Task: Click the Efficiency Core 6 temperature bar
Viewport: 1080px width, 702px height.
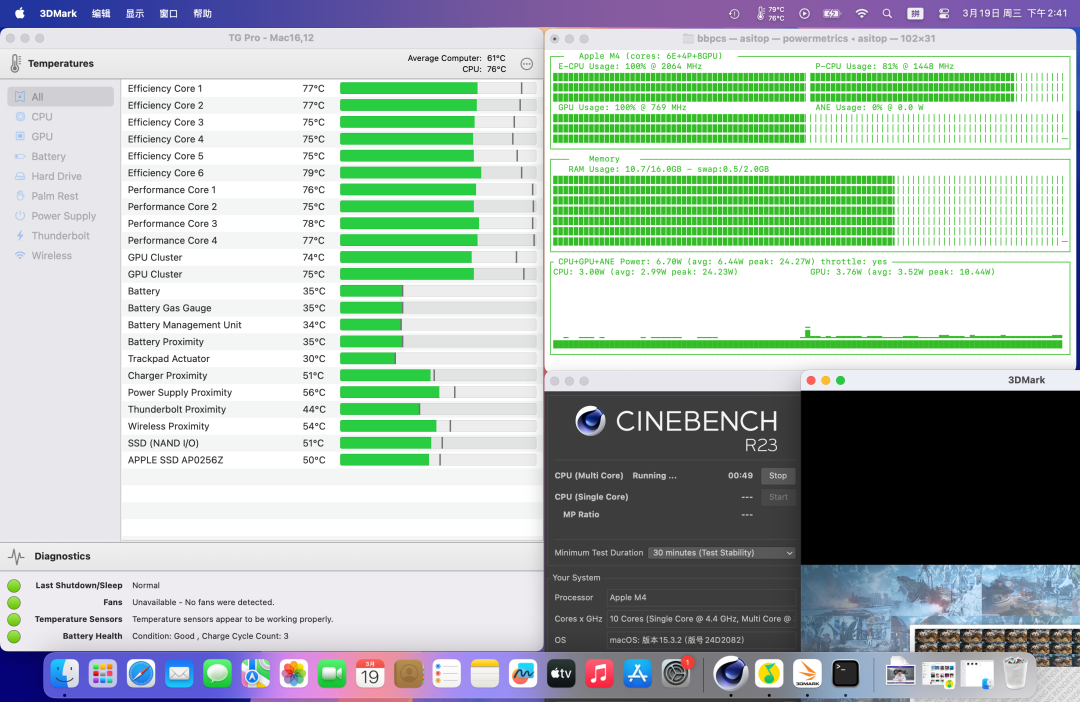Action: pos(438,173)
